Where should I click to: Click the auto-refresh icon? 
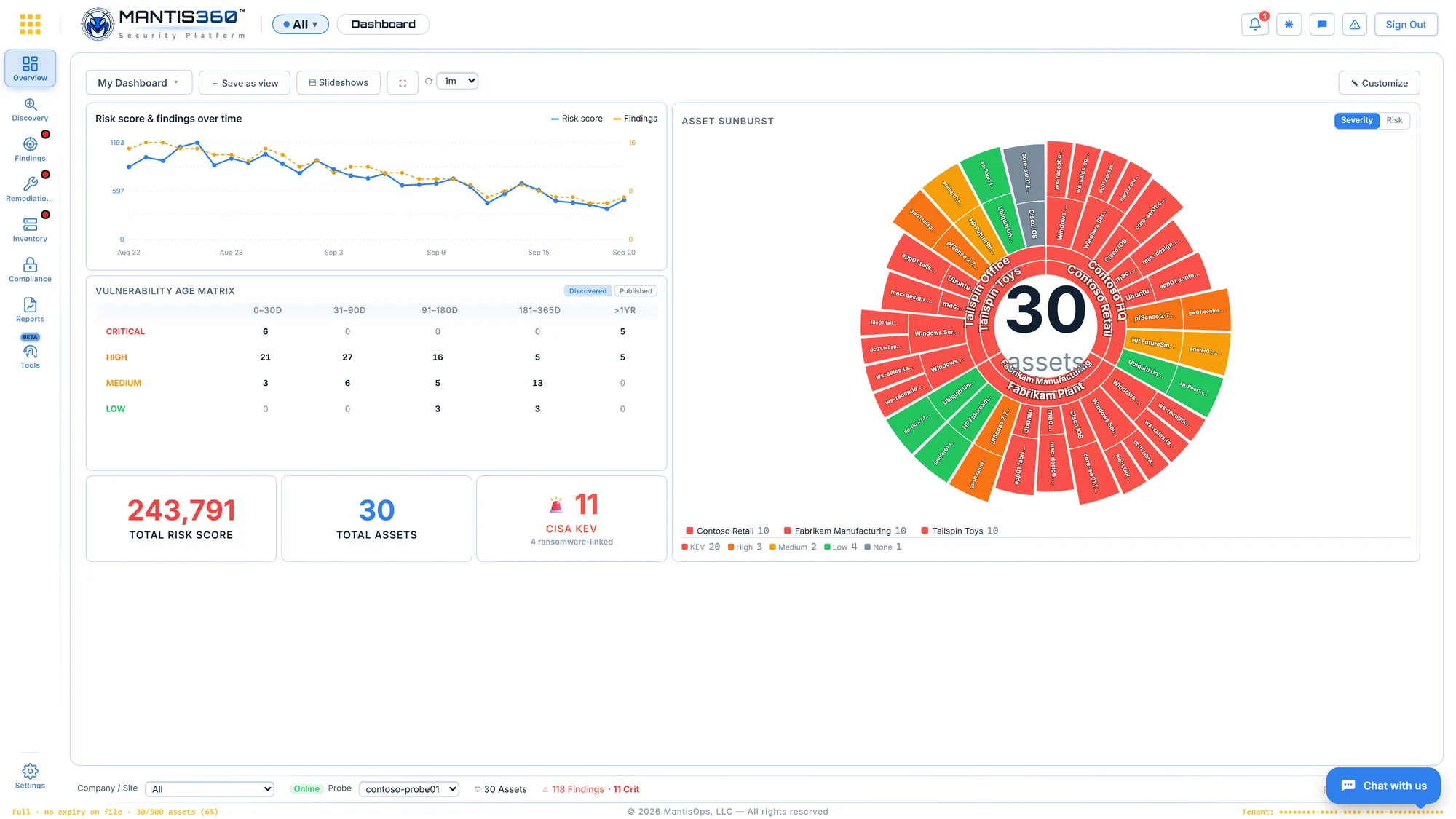429,81
